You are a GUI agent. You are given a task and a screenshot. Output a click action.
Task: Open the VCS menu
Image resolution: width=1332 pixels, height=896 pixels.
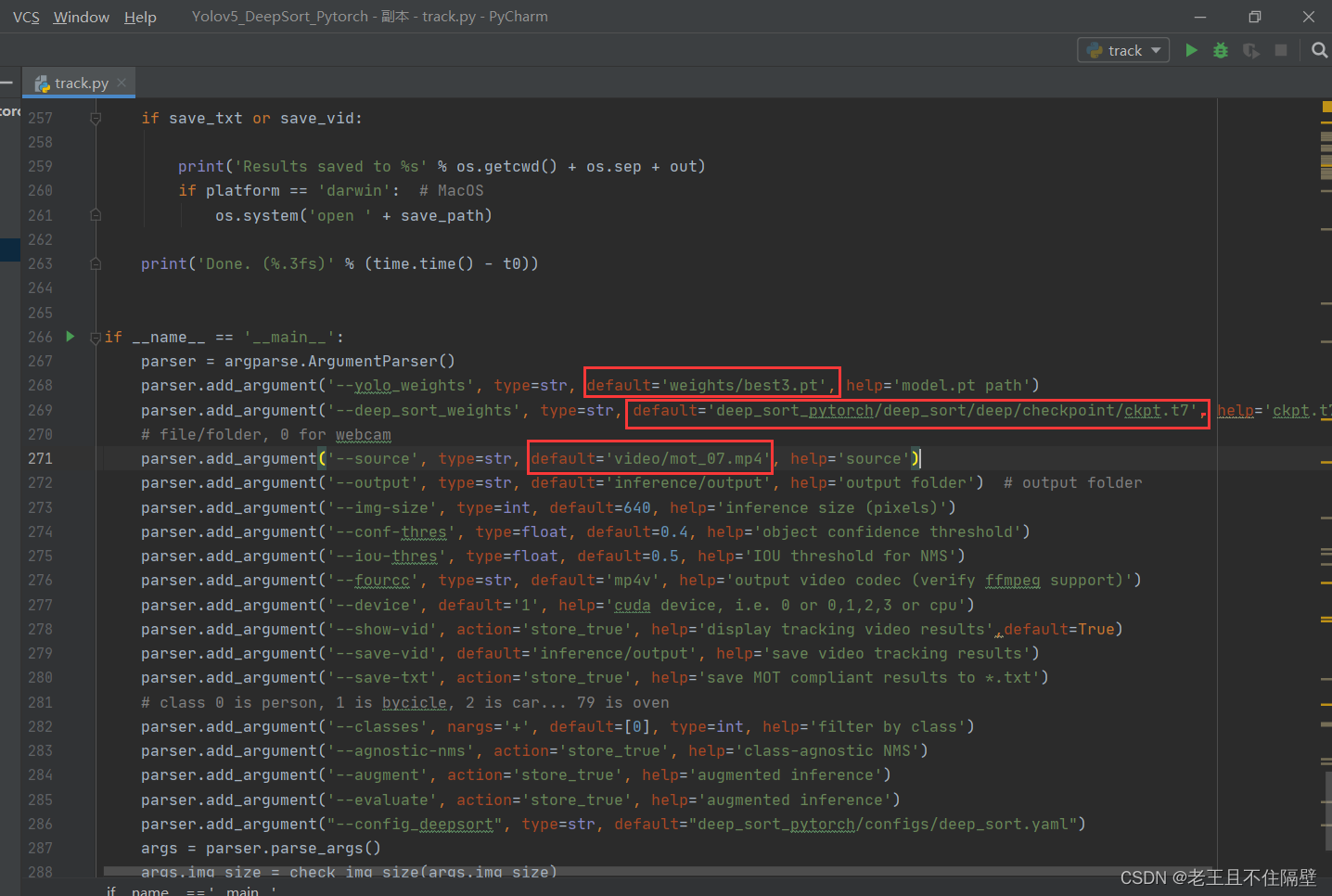(26, 17)
